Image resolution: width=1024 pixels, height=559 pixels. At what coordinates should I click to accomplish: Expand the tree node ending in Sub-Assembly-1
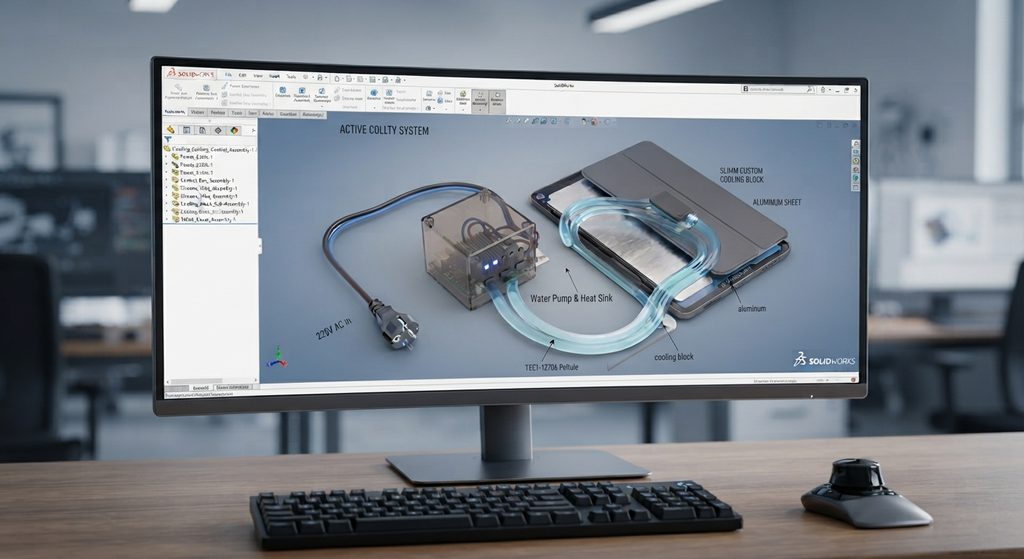coord(167,204)
